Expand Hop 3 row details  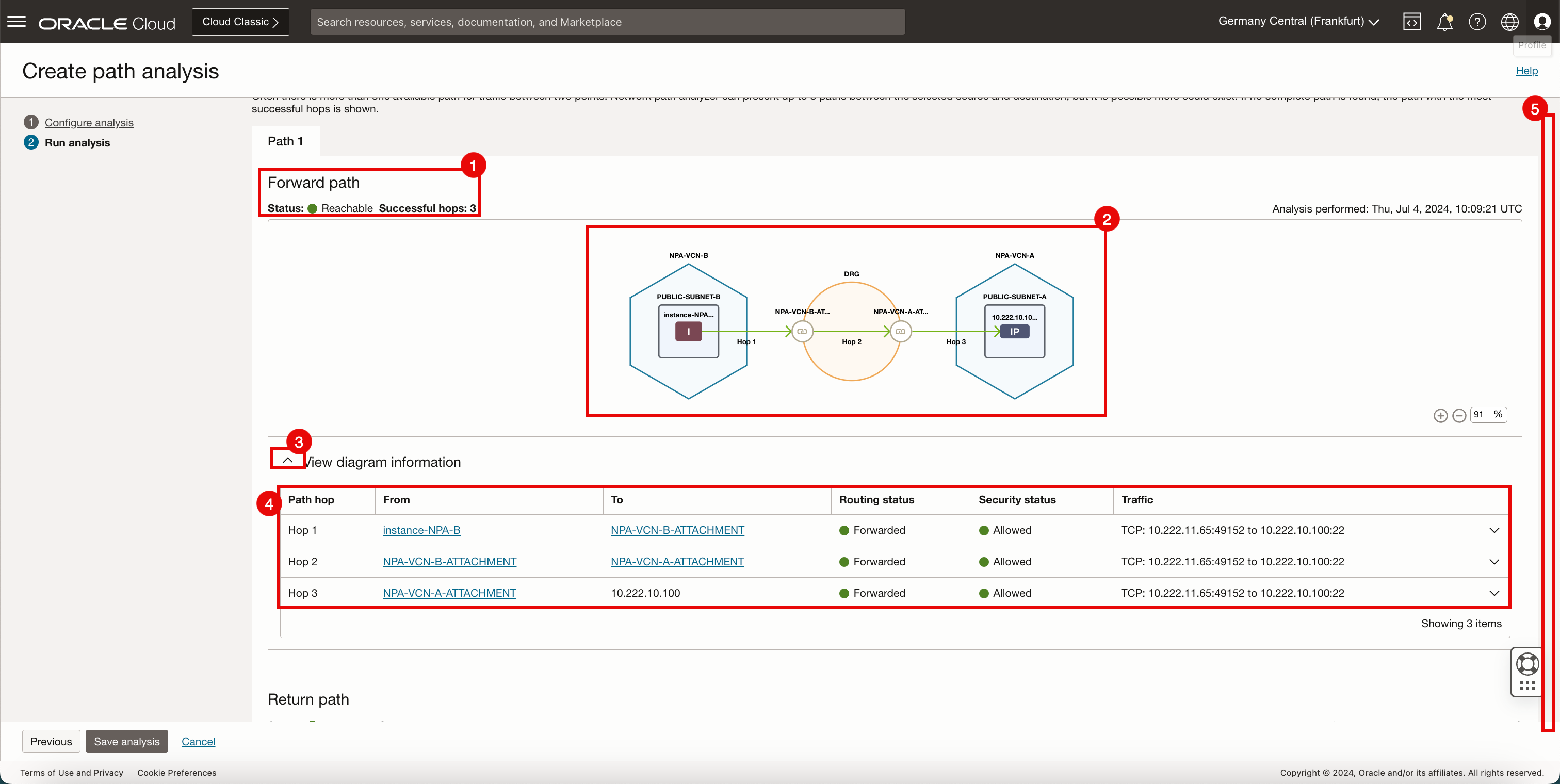click(x=1494, y=593)
